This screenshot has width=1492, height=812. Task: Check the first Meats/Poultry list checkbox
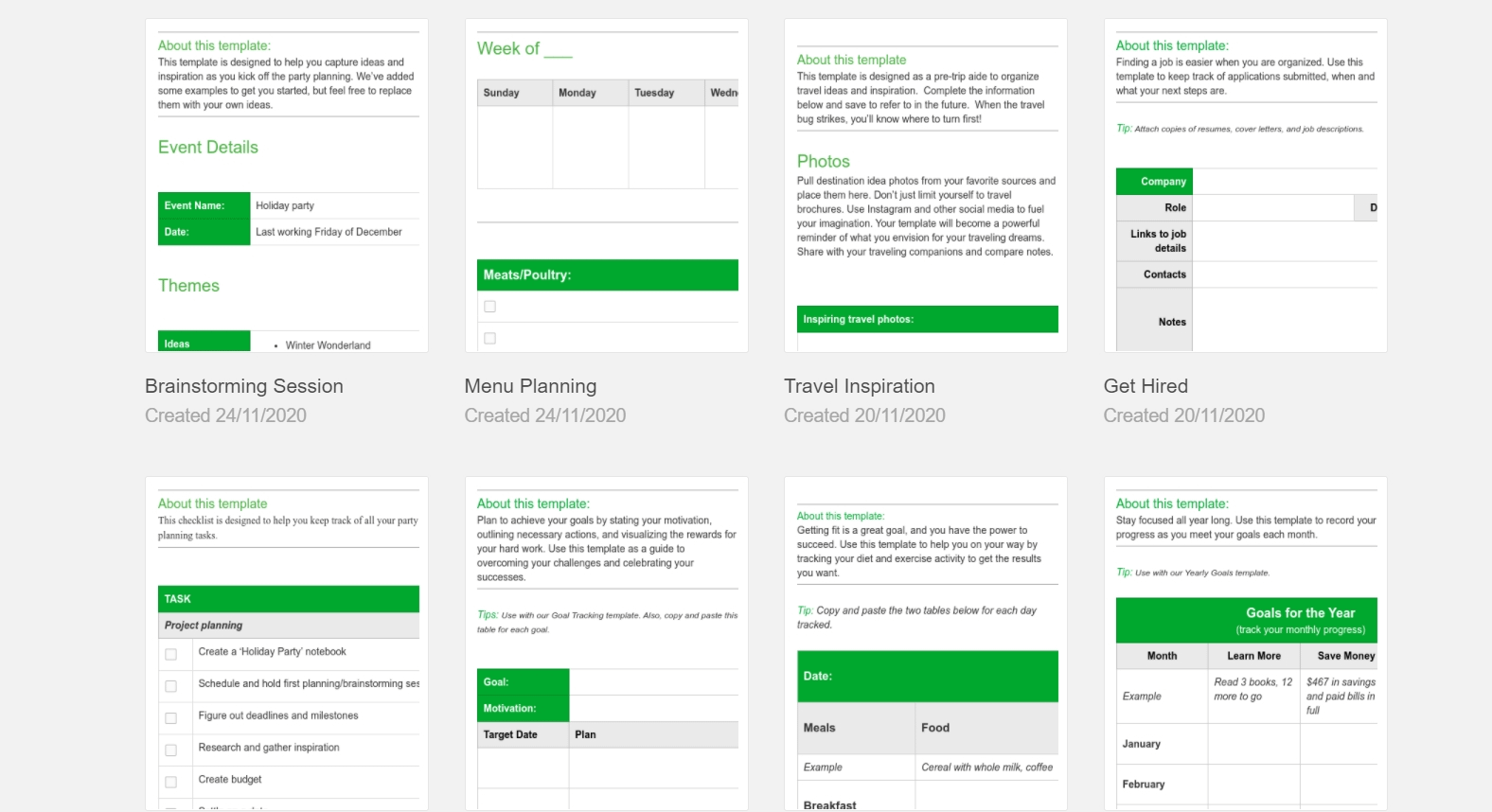pos(489,306)
